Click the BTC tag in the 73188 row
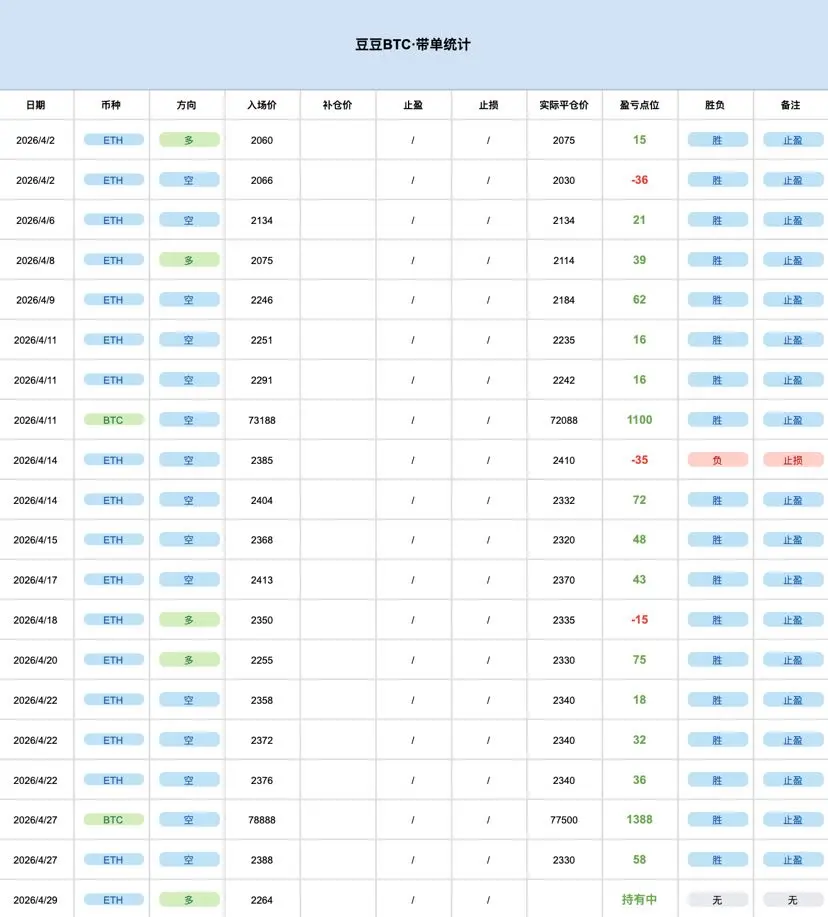This screenshot has height=917, width=828. tap(113, 420)
